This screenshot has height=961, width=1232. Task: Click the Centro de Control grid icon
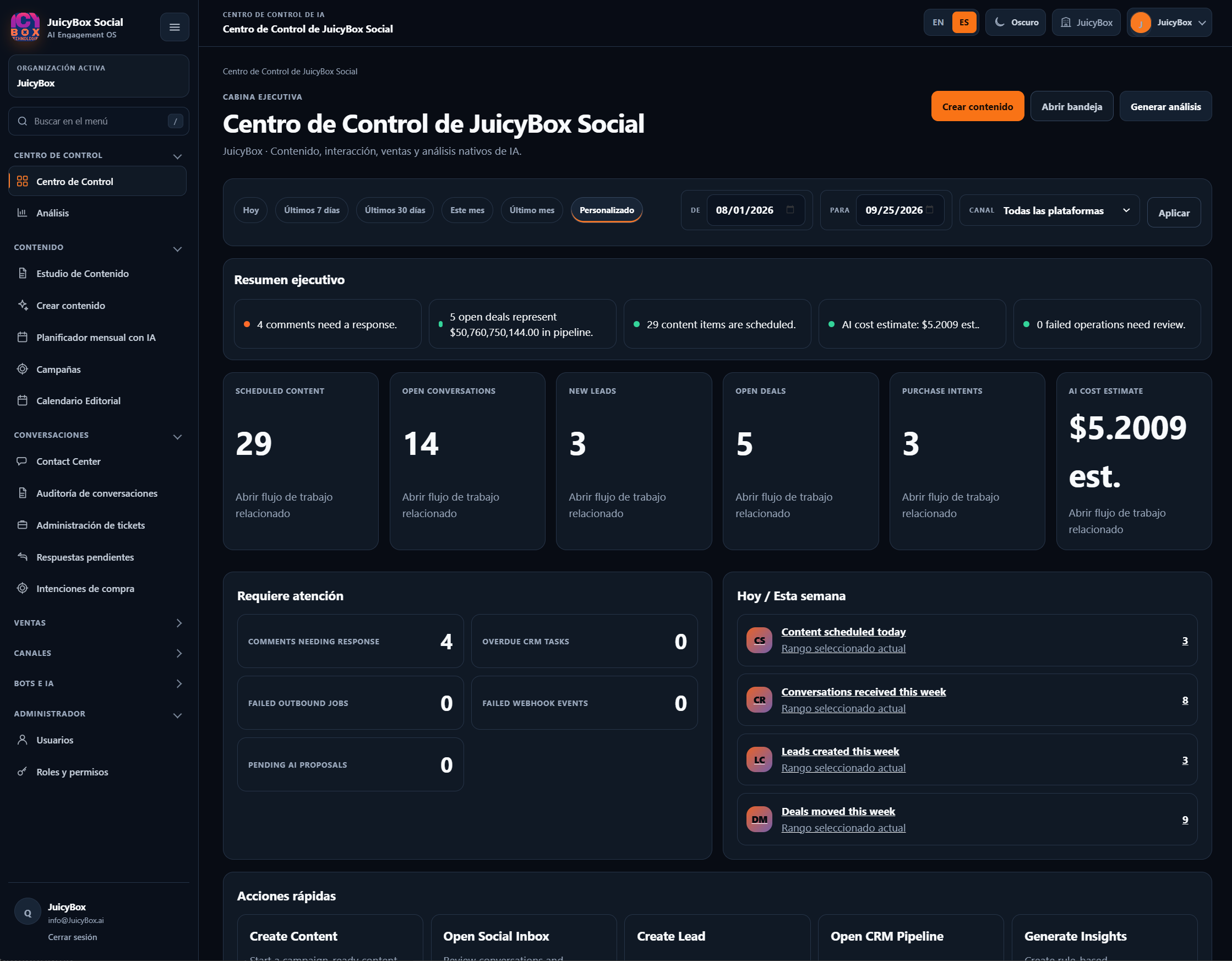point(23,181)
